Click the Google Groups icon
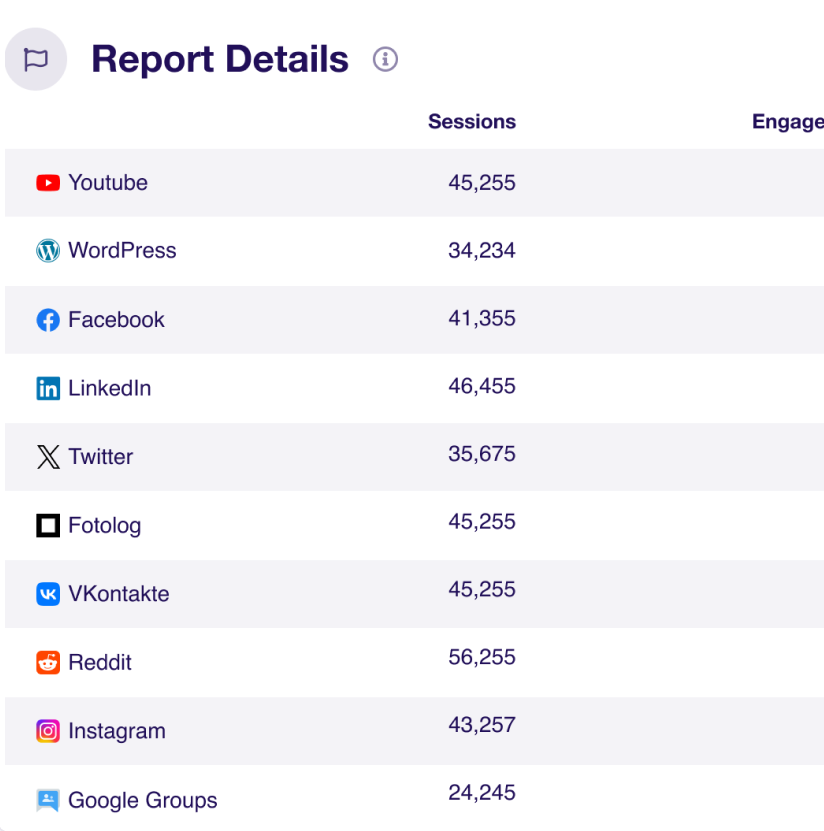The width and height of the screenshot is (824, 831). pos(48,800)
